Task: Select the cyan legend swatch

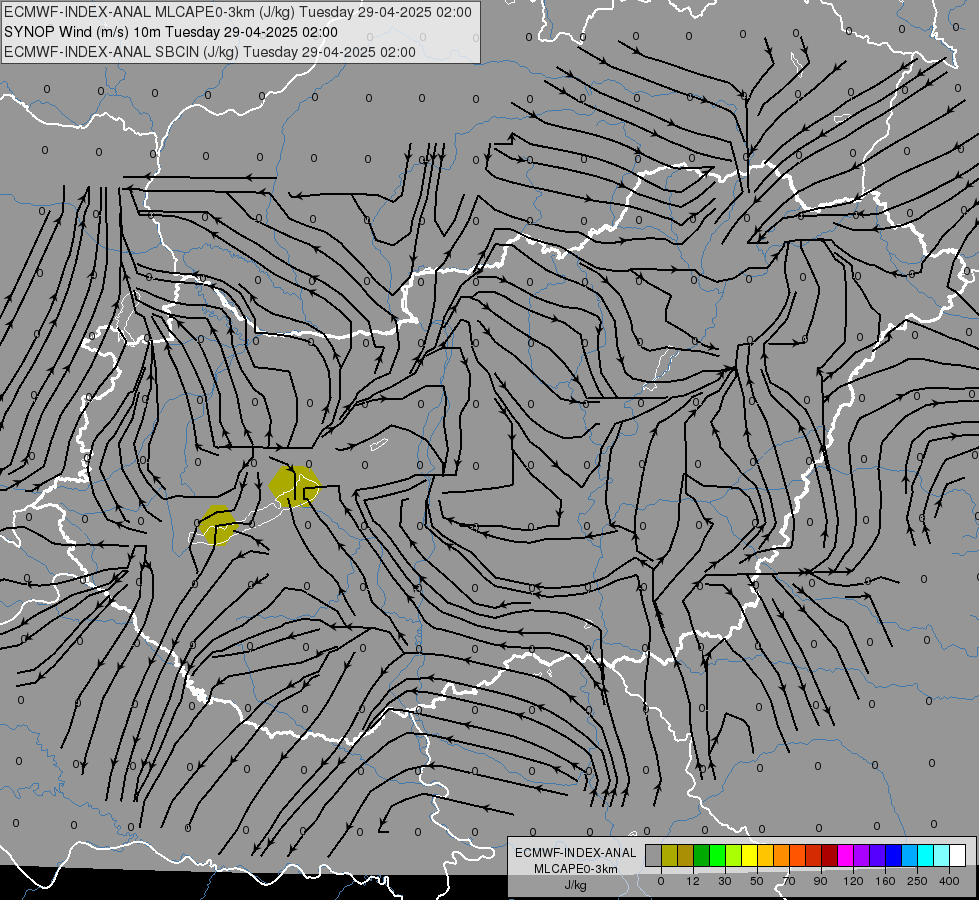Action: click(925, 856)
